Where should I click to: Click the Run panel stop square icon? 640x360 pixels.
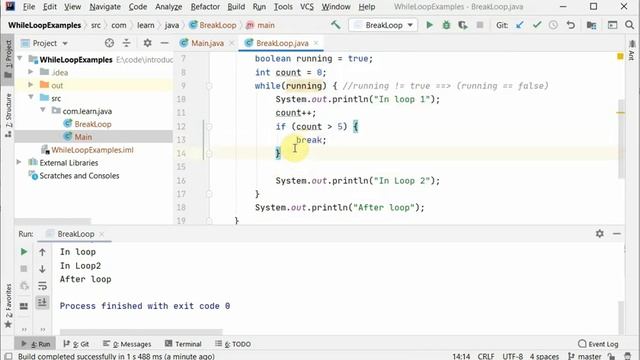[24, 269]
